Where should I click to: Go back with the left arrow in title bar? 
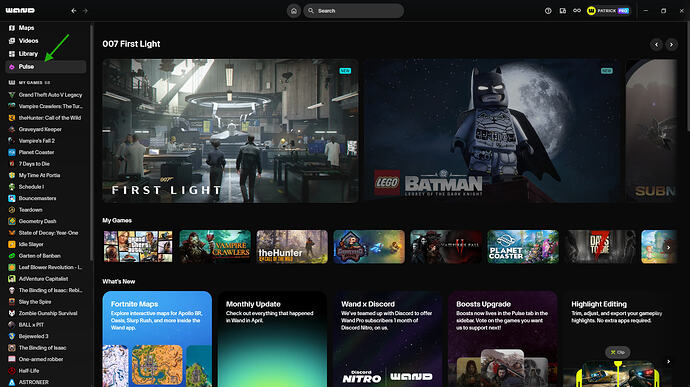[73, 11]
